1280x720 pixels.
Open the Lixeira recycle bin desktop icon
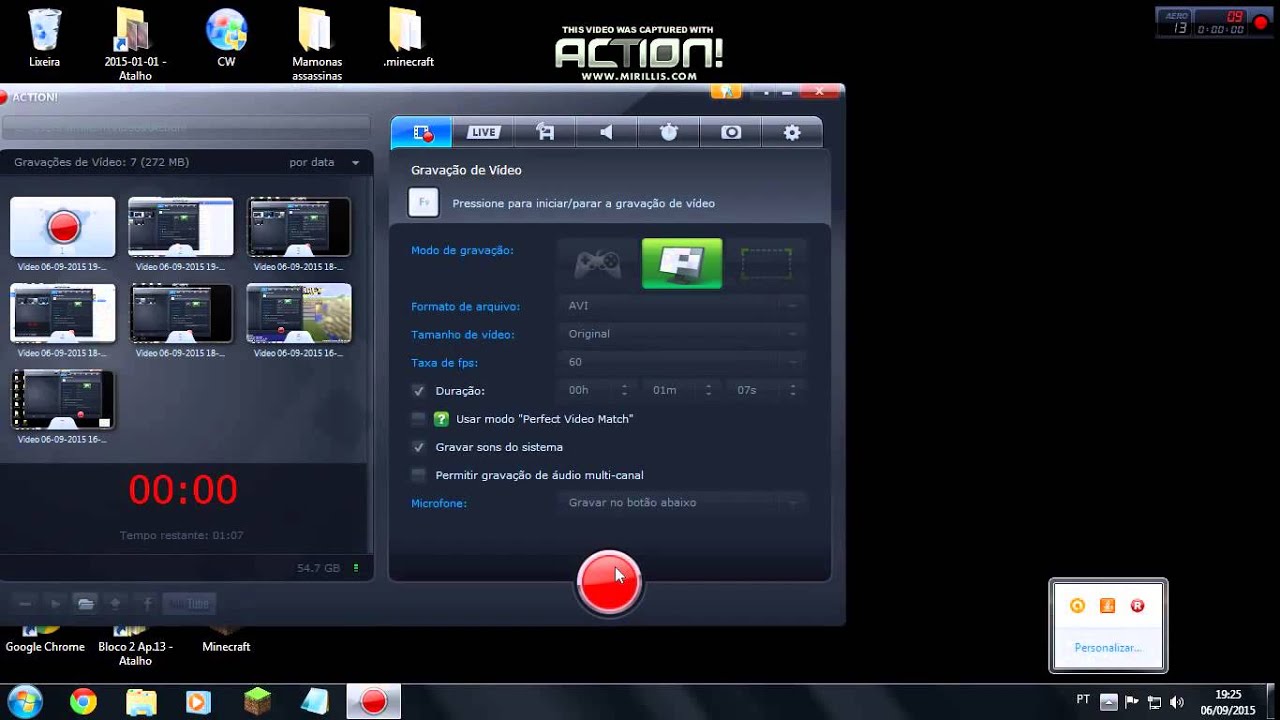(x=45, y=38)
